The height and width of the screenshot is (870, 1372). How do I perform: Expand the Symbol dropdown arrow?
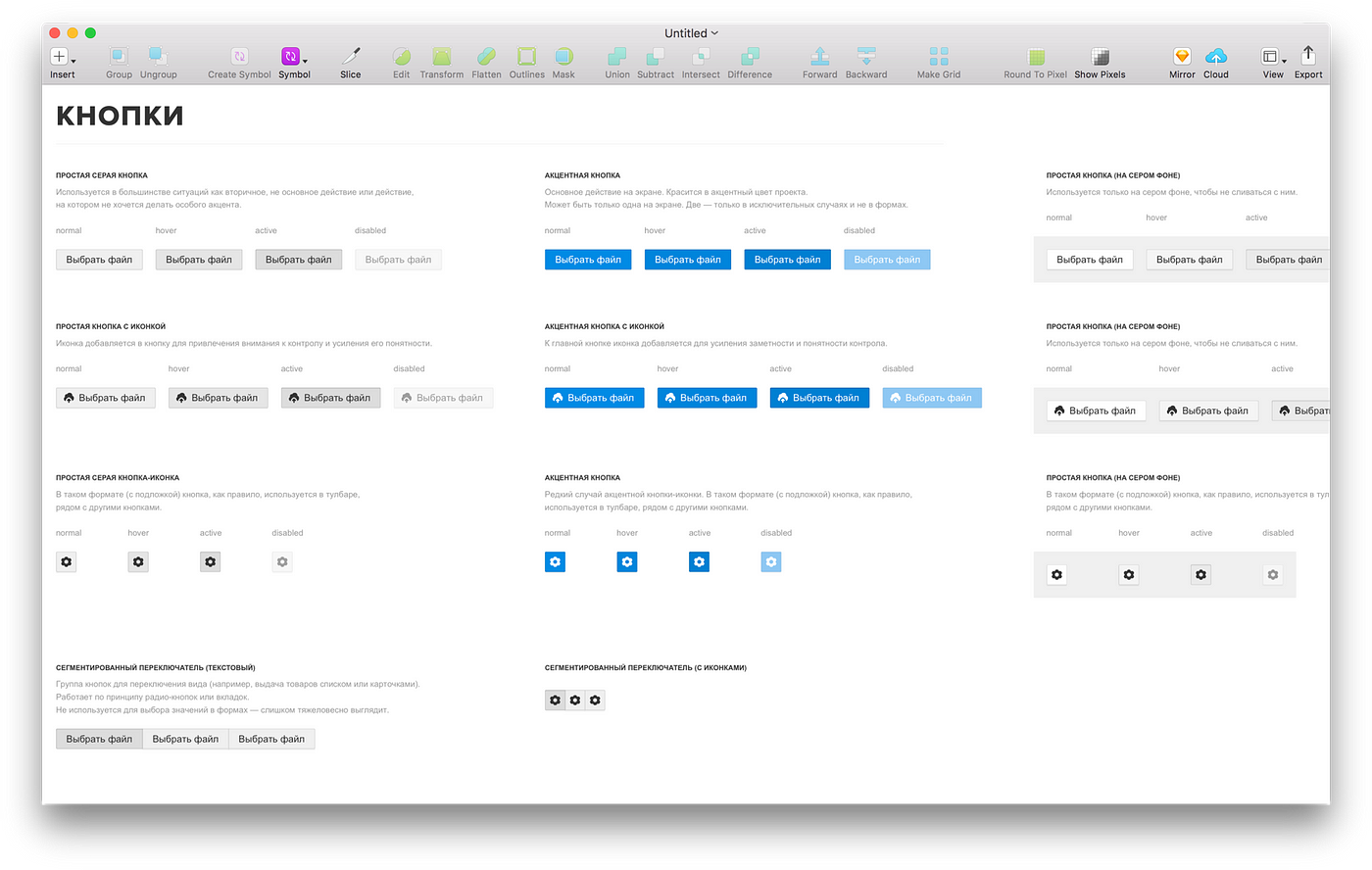305,61
